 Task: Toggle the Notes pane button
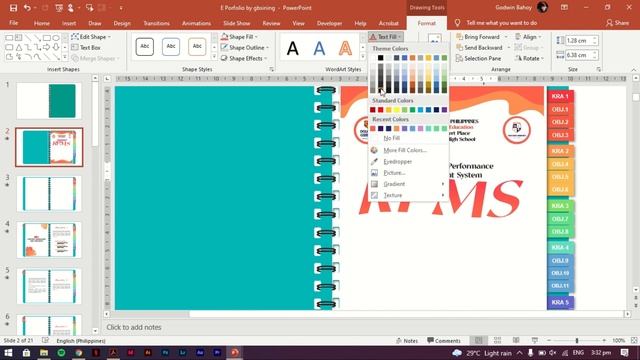tap(407, 340)
